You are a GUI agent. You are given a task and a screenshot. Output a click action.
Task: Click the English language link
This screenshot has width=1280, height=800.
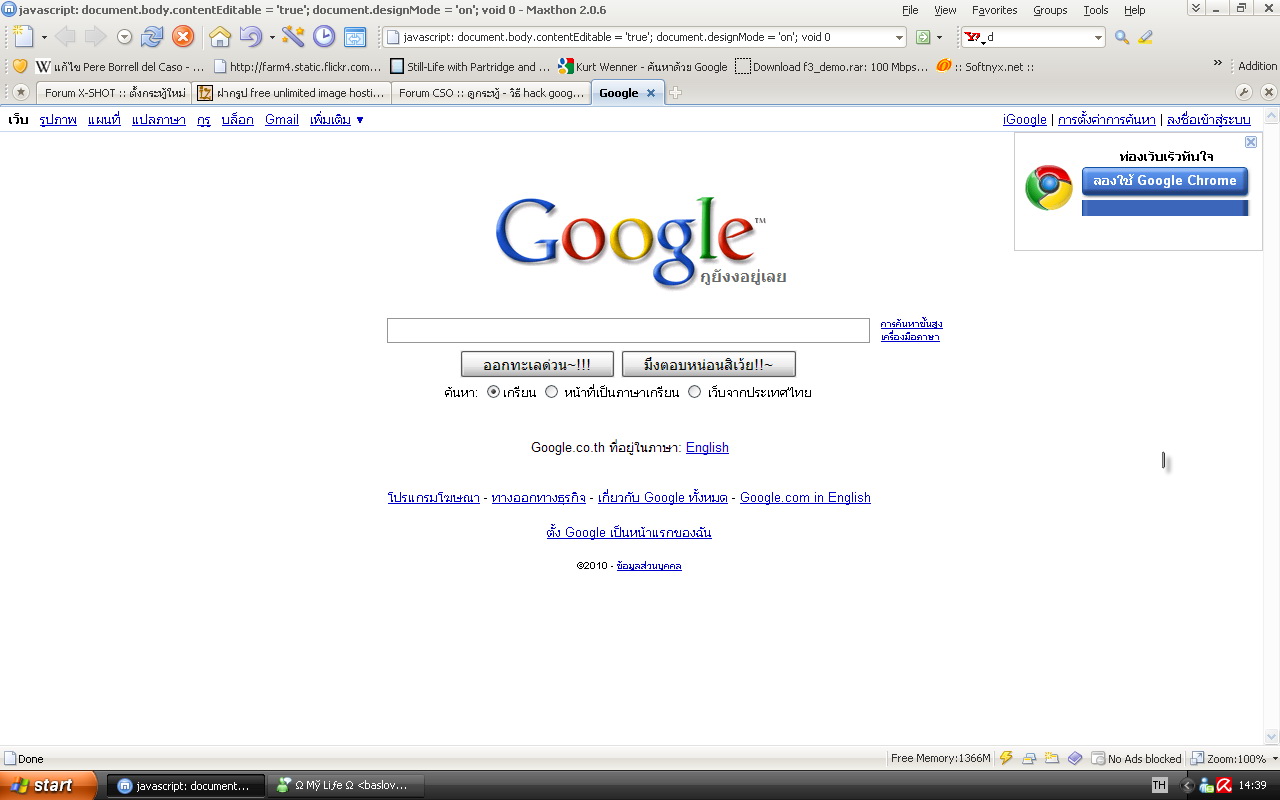click(707, 448)
